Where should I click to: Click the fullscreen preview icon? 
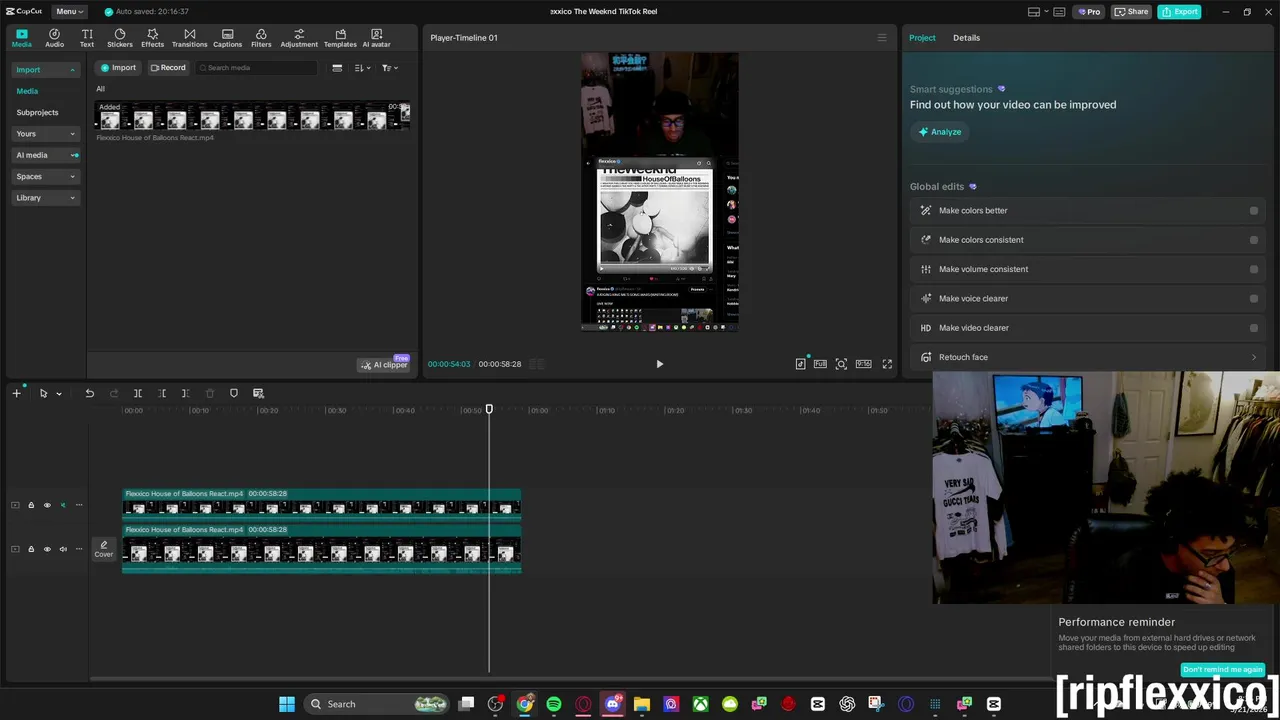click(887, 364)
